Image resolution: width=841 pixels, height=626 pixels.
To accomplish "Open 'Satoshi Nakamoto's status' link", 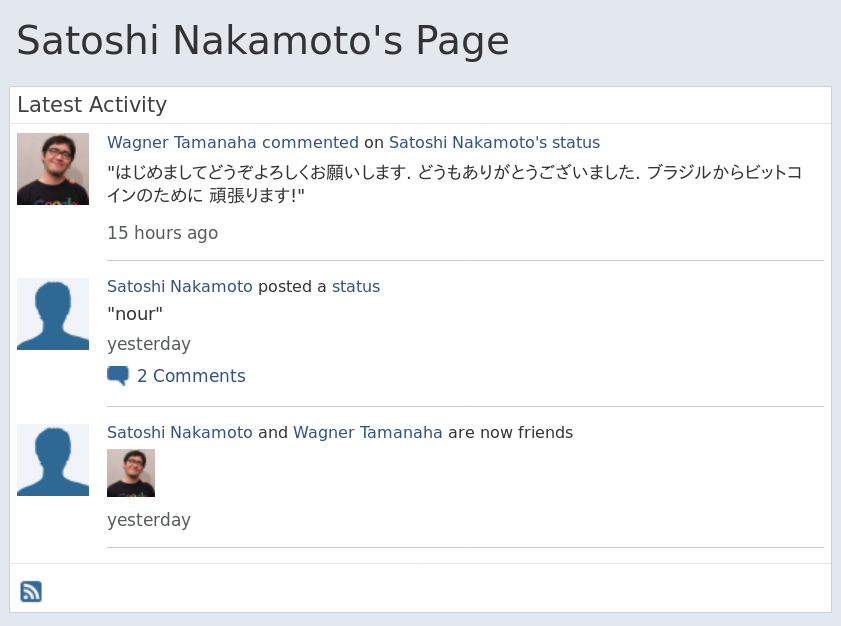I will 495,142.
